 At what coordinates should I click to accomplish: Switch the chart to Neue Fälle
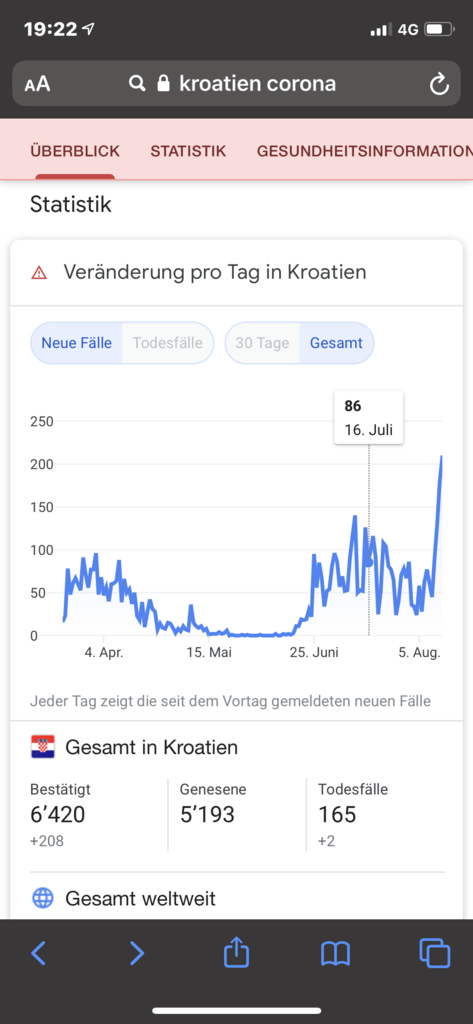(x=76, y=343)
